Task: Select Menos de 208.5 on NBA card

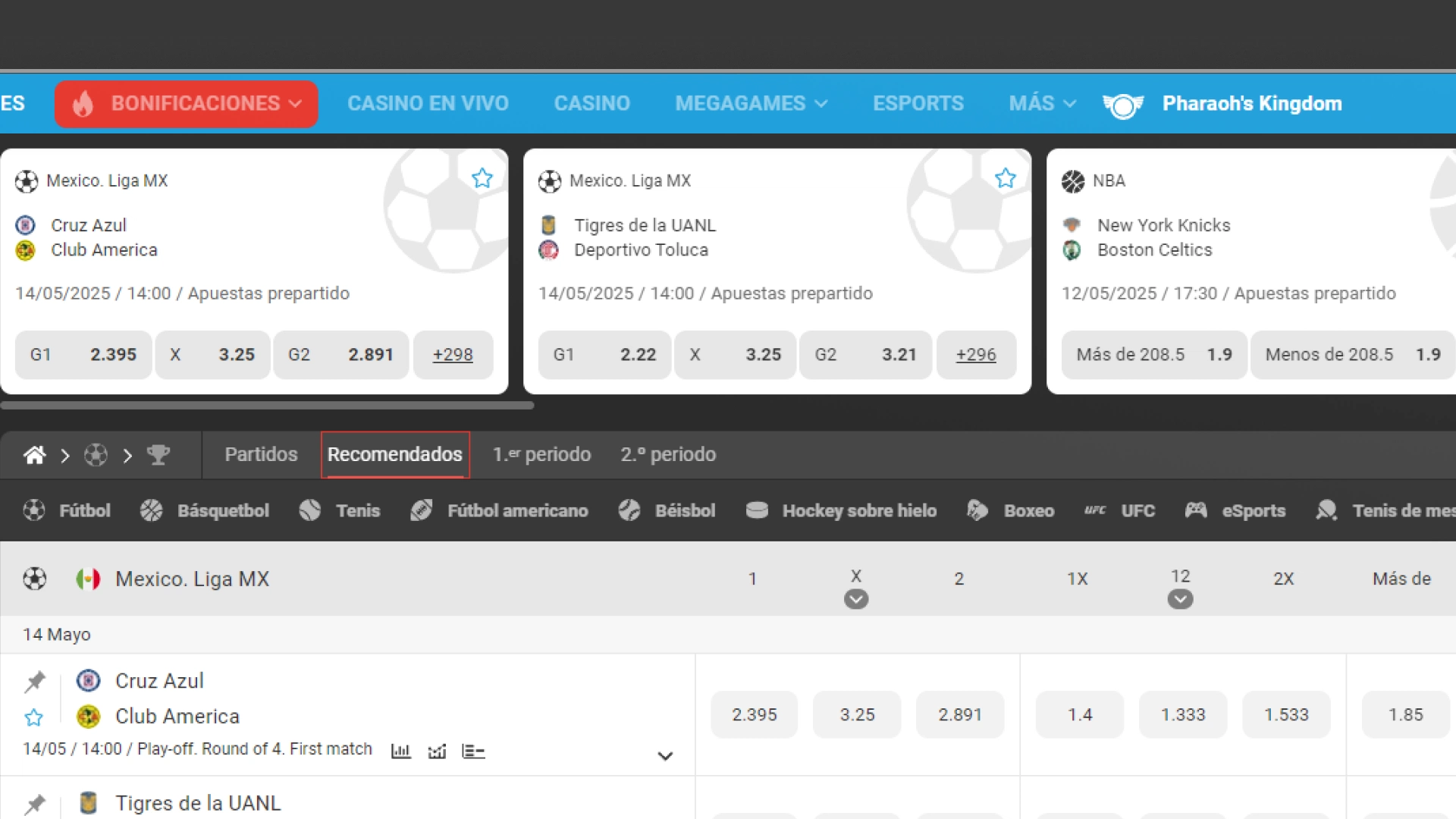Action: point(1353,355)
